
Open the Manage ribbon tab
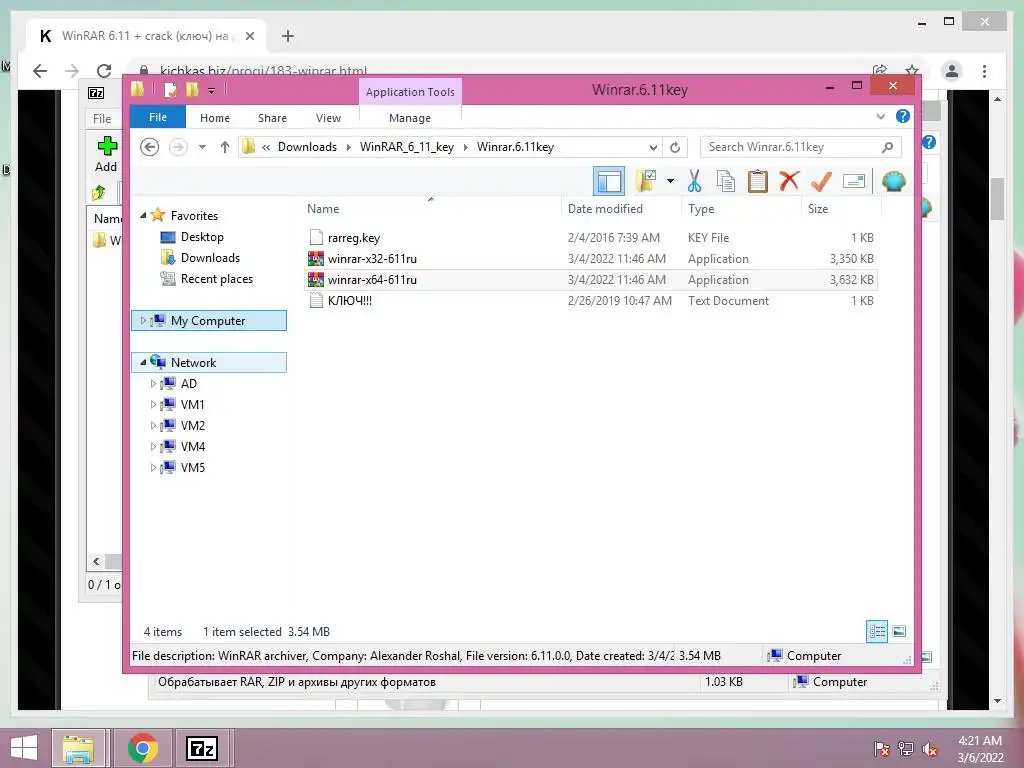click(409, 118)
